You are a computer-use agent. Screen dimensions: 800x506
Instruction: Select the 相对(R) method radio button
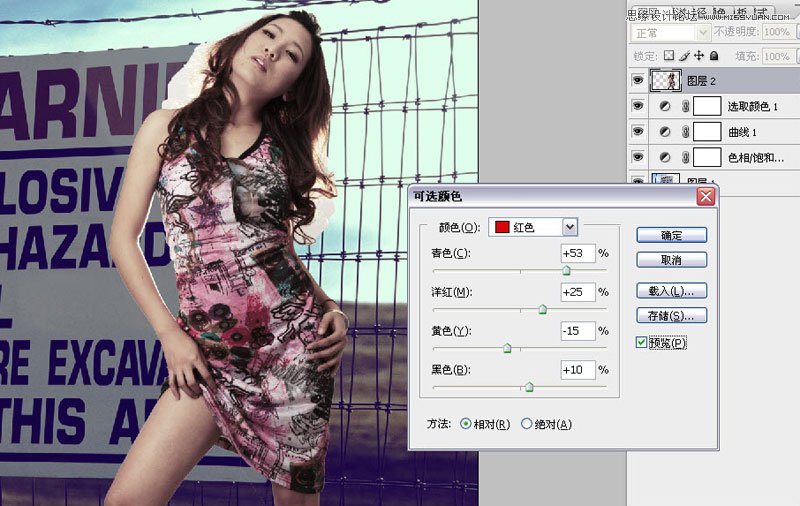465,424
